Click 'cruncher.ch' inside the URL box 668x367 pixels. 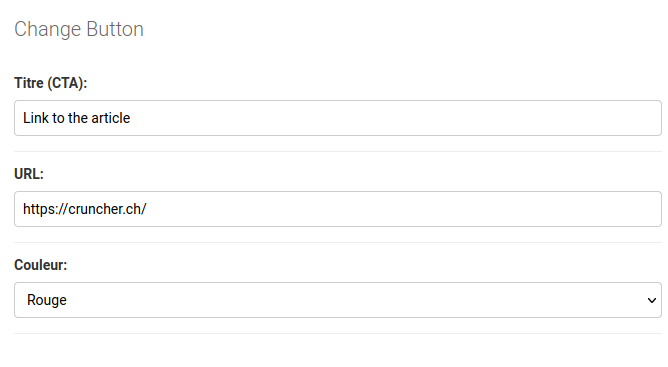(x=105, y=209)
